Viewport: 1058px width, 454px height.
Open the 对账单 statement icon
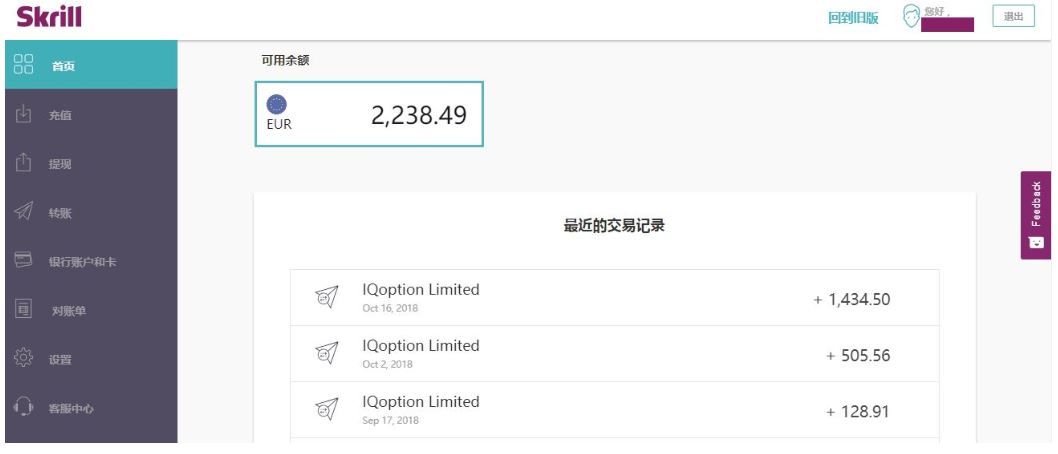pos(24,310)
